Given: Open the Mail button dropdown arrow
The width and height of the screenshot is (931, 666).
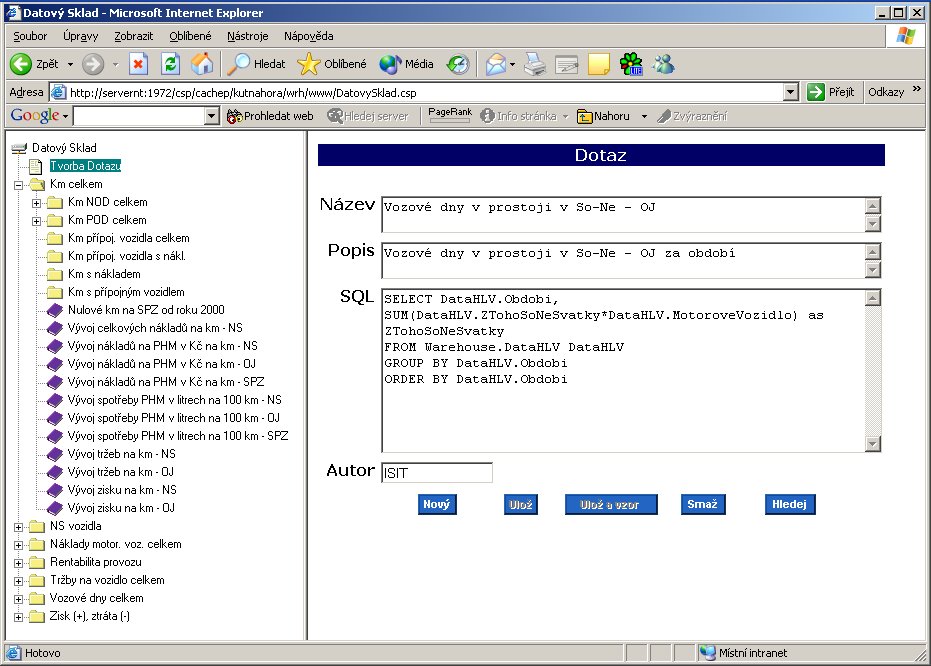Looking at the screenshot, I should click(512, 64).
